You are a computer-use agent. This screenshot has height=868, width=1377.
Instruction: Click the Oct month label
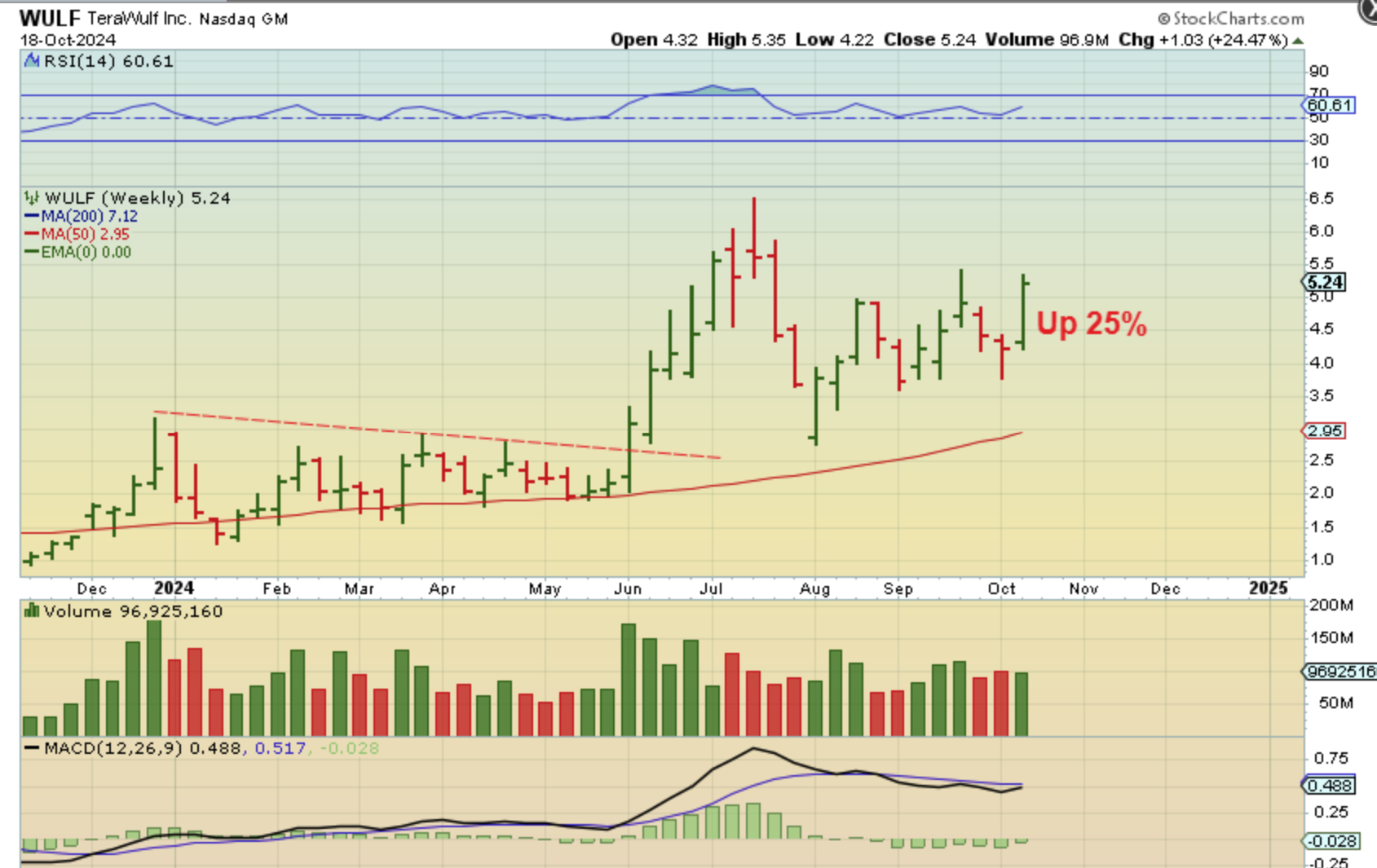coord(1002,588)
